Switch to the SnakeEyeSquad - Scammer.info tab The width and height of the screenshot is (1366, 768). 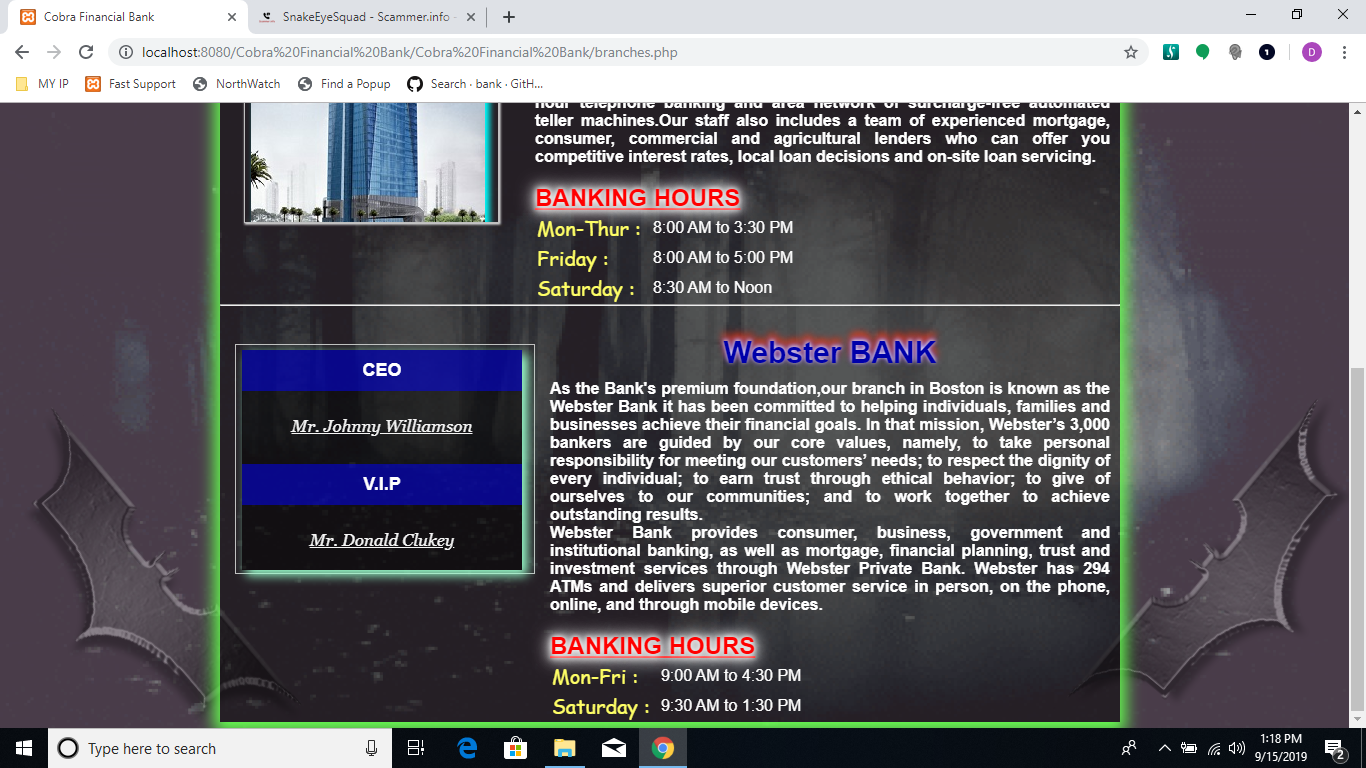367,17
